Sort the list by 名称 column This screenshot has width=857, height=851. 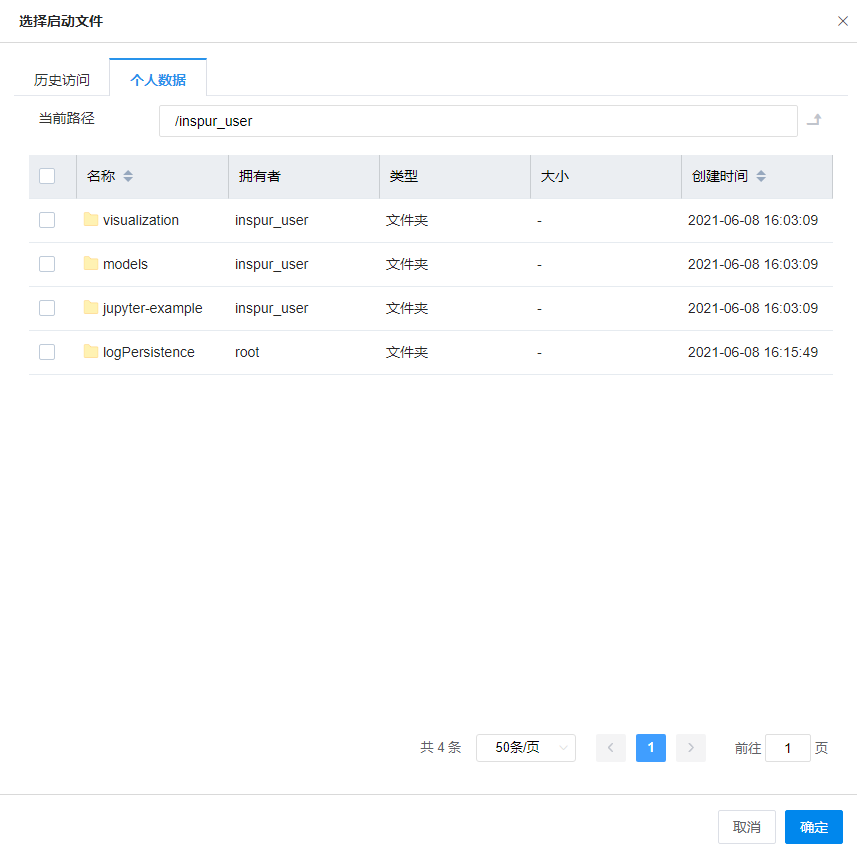[x=128, y=176]
